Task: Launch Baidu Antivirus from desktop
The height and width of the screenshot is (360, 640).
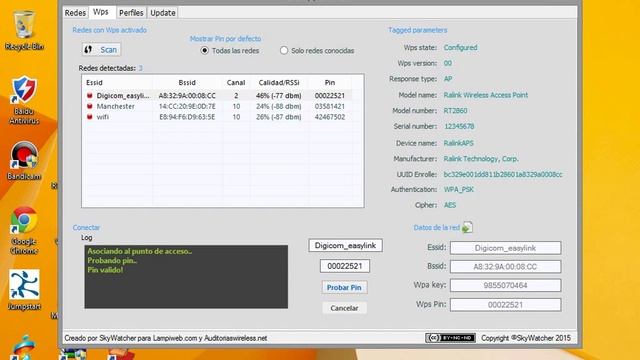Action: coord(24,100)
